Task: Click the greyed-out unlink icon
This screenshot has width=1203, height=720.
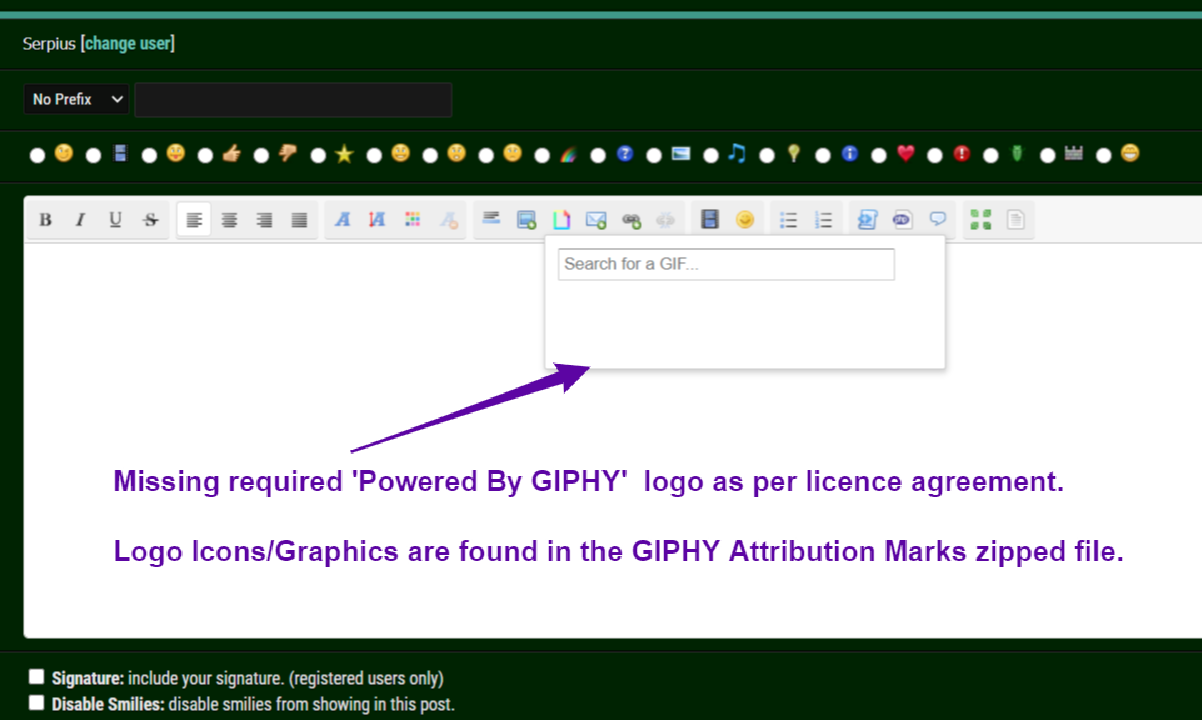Action: point(666,220)
